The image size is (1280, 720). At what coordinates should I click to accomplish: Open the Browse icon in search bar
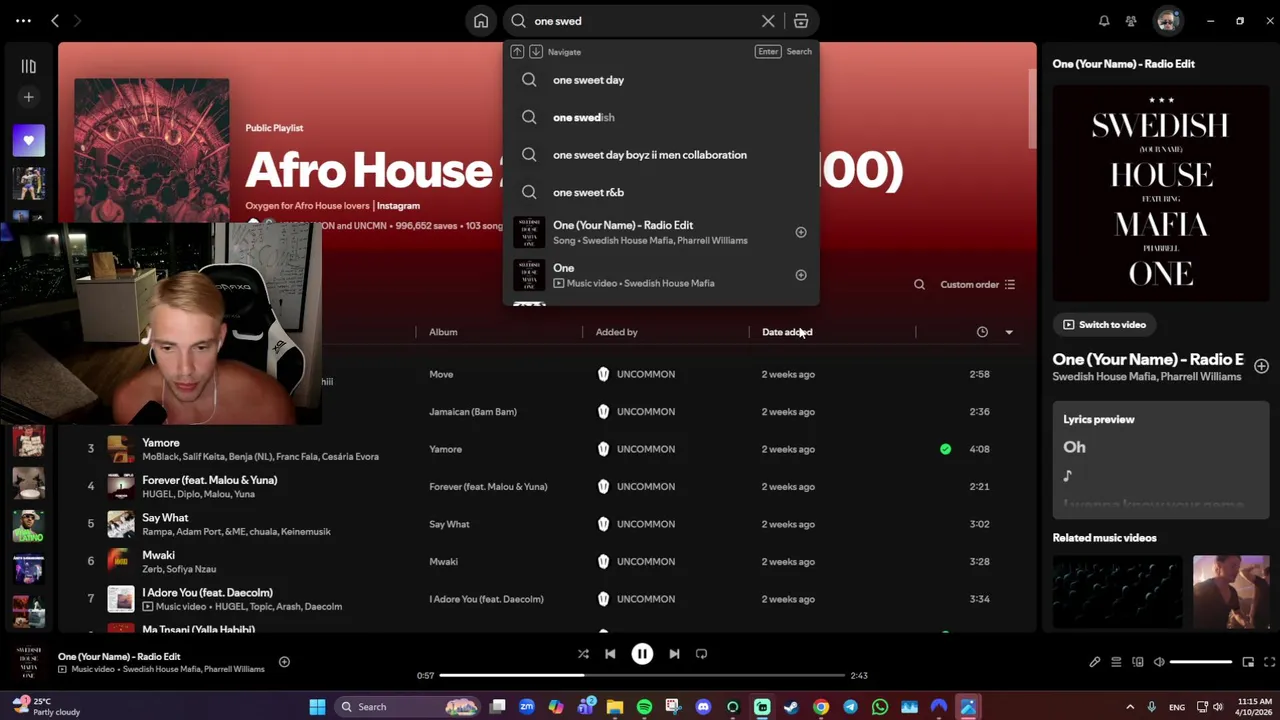801,21
